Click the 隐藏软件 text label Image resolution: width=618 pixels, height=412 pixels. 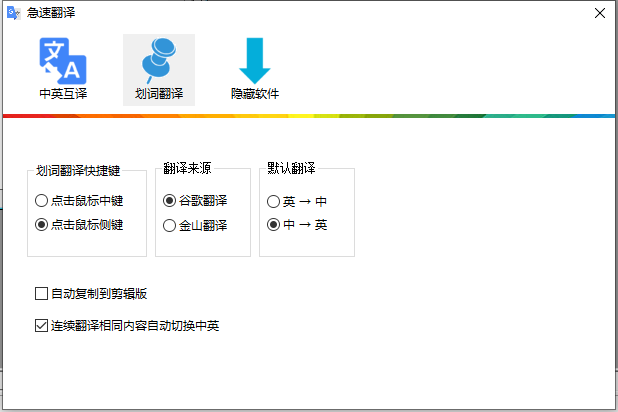tap(254, 94)
